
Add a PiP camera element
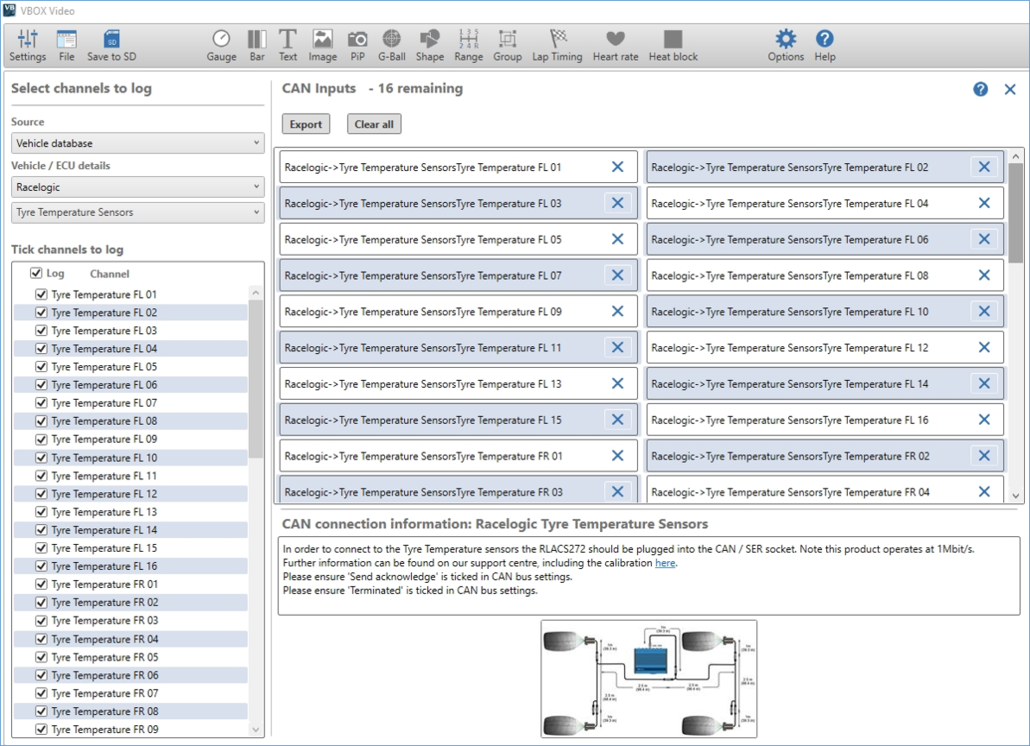357,45
